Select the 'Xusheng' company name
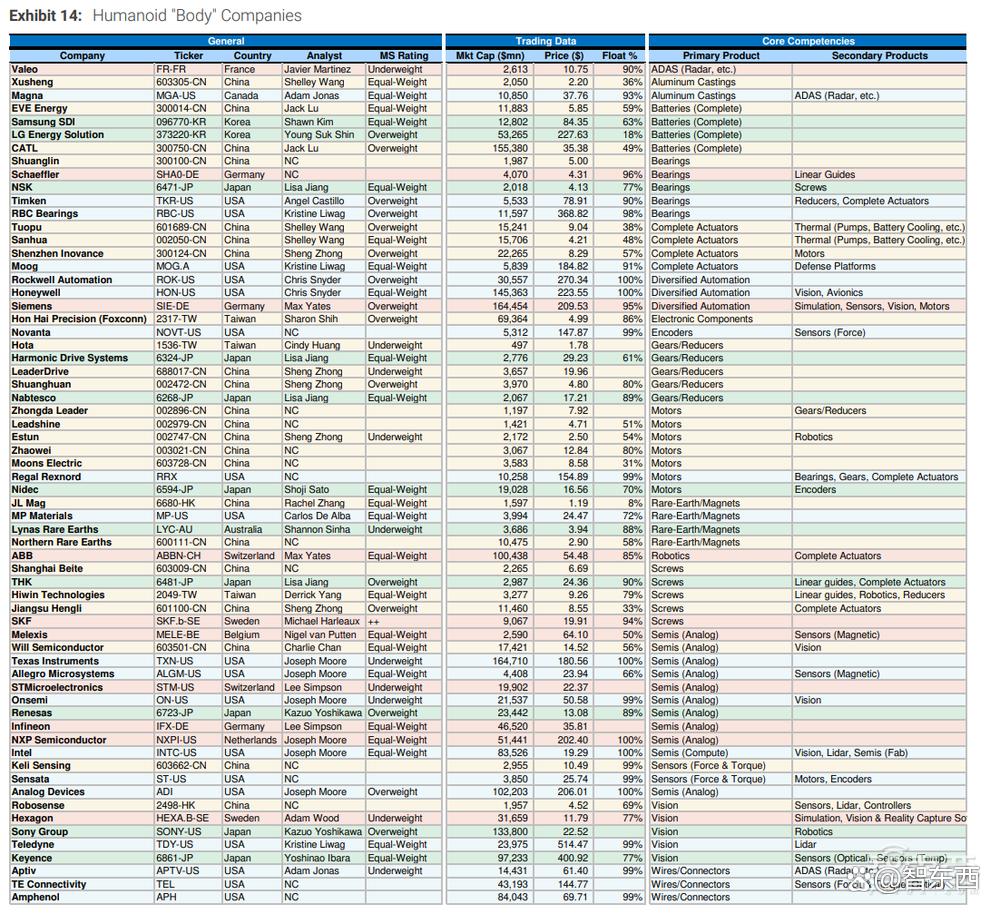Viewport: 1000px width, 914px height. tap(32, 82)
